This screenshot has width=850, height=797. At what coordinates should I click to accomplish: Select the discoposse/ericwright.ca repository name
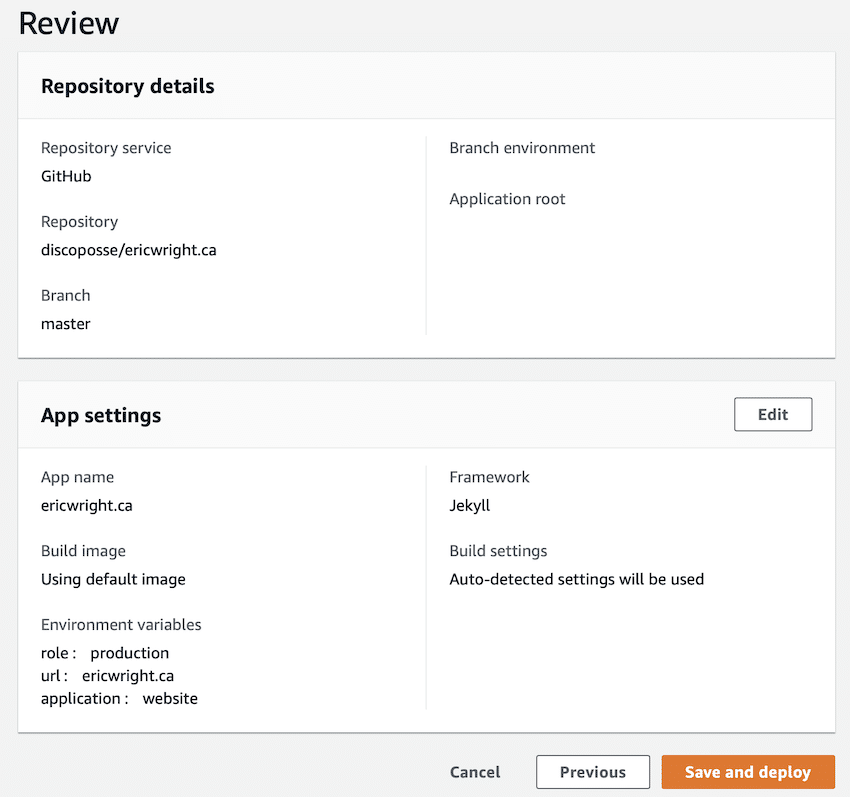(128, 250)
